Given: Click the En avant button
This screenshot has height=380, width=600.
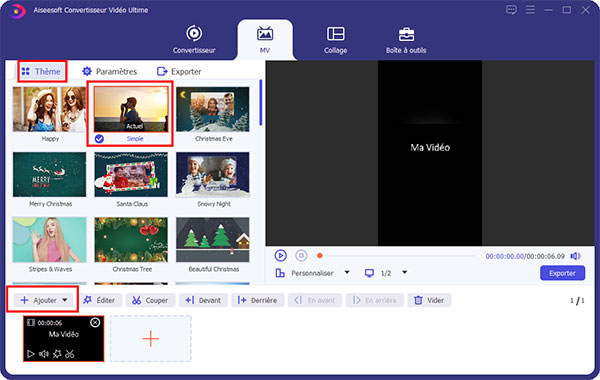Looking at the screenshot, I should point(315,300).
